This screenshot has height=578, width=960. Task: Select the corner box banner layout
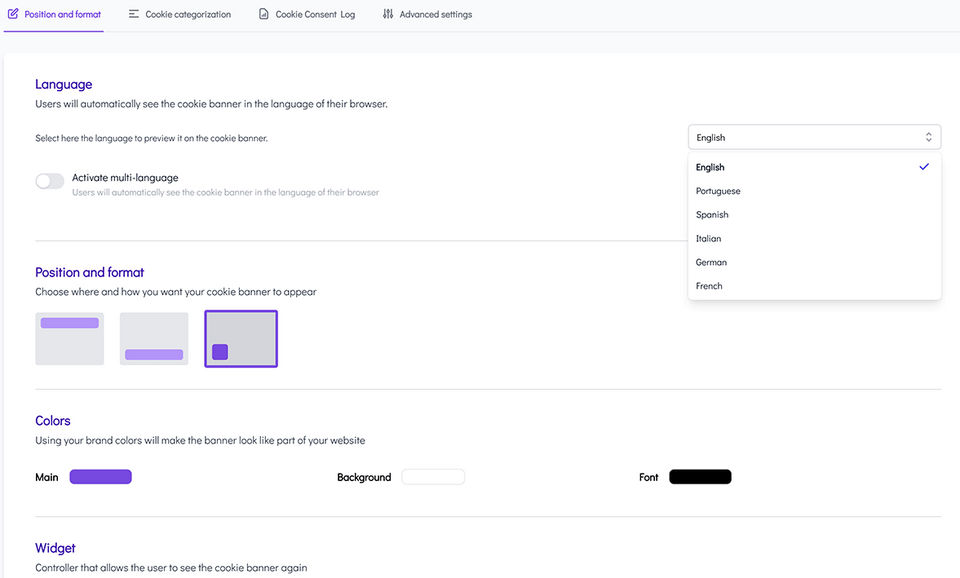241,338
